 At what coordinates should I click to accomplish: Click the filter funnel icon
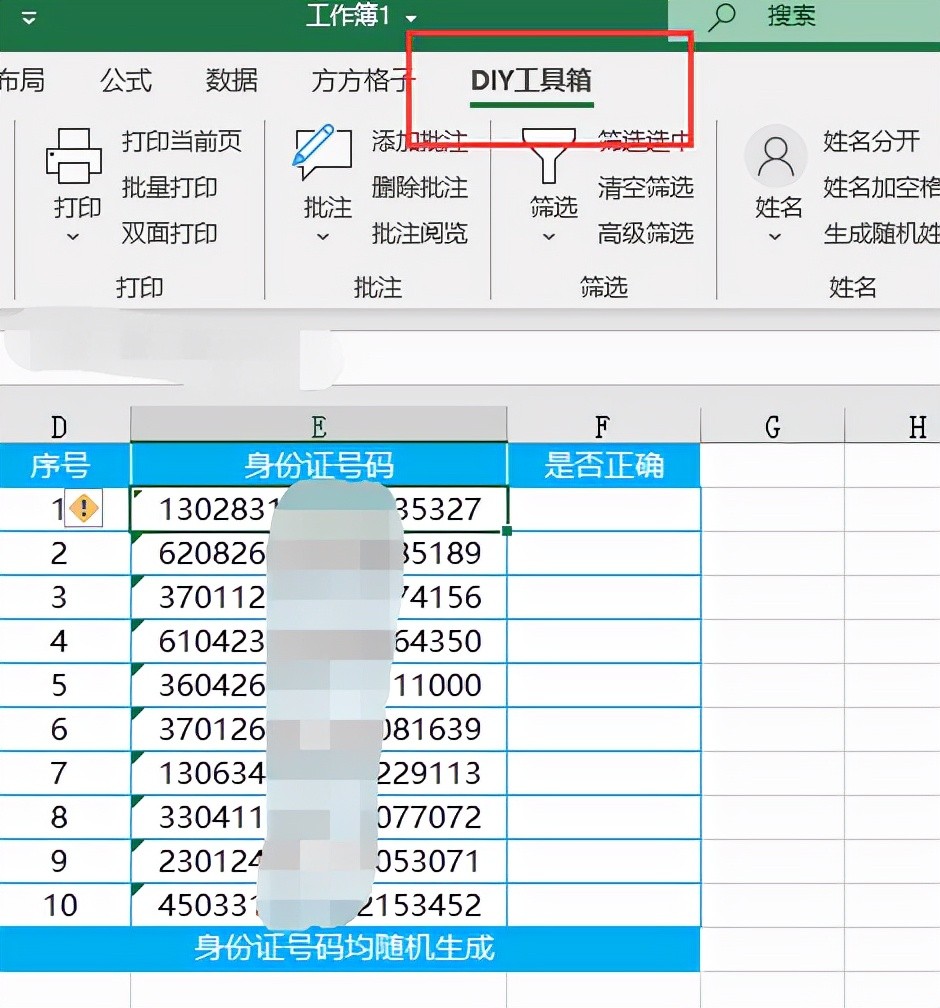coord(551,156)
